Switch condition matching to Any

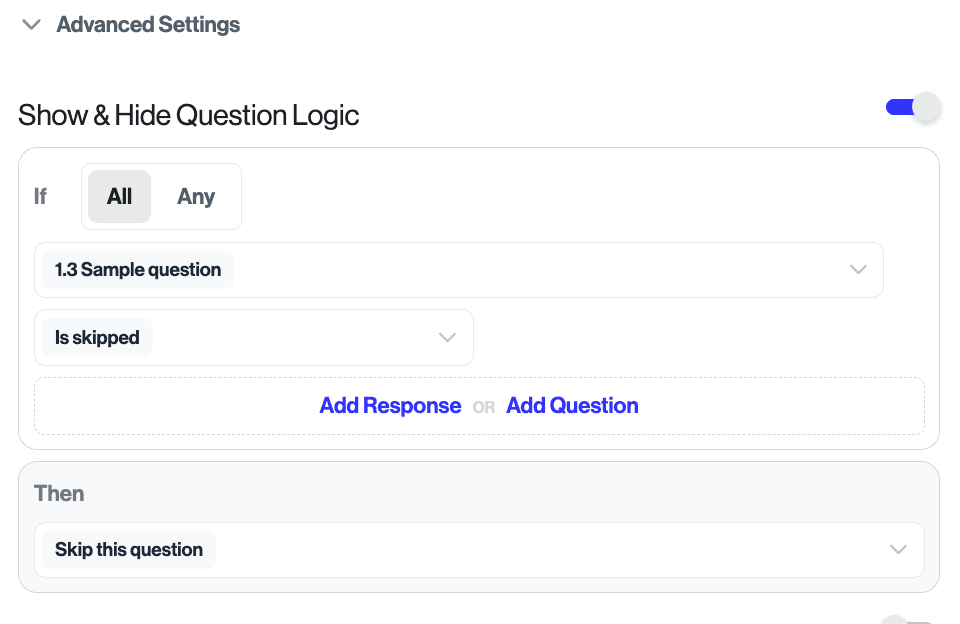click(196, 196)
